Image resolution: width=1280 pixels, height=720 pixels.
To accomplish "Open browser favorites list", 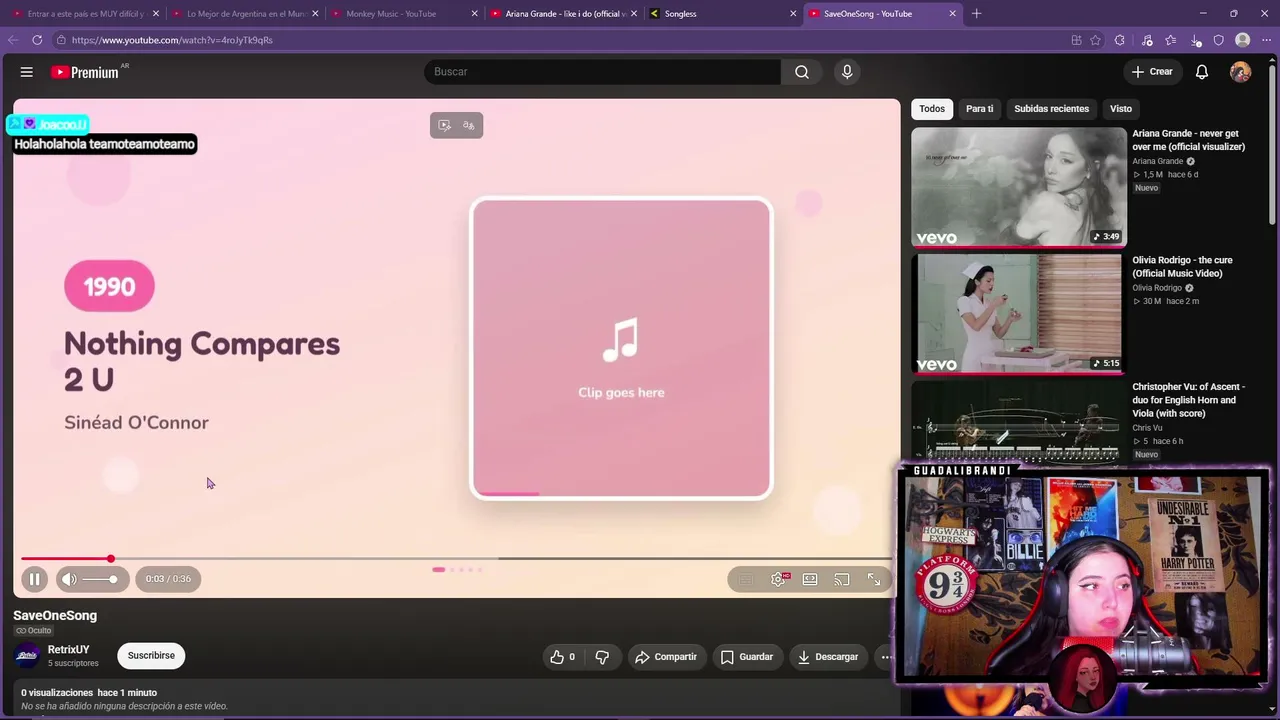I will pos(1171,40).
